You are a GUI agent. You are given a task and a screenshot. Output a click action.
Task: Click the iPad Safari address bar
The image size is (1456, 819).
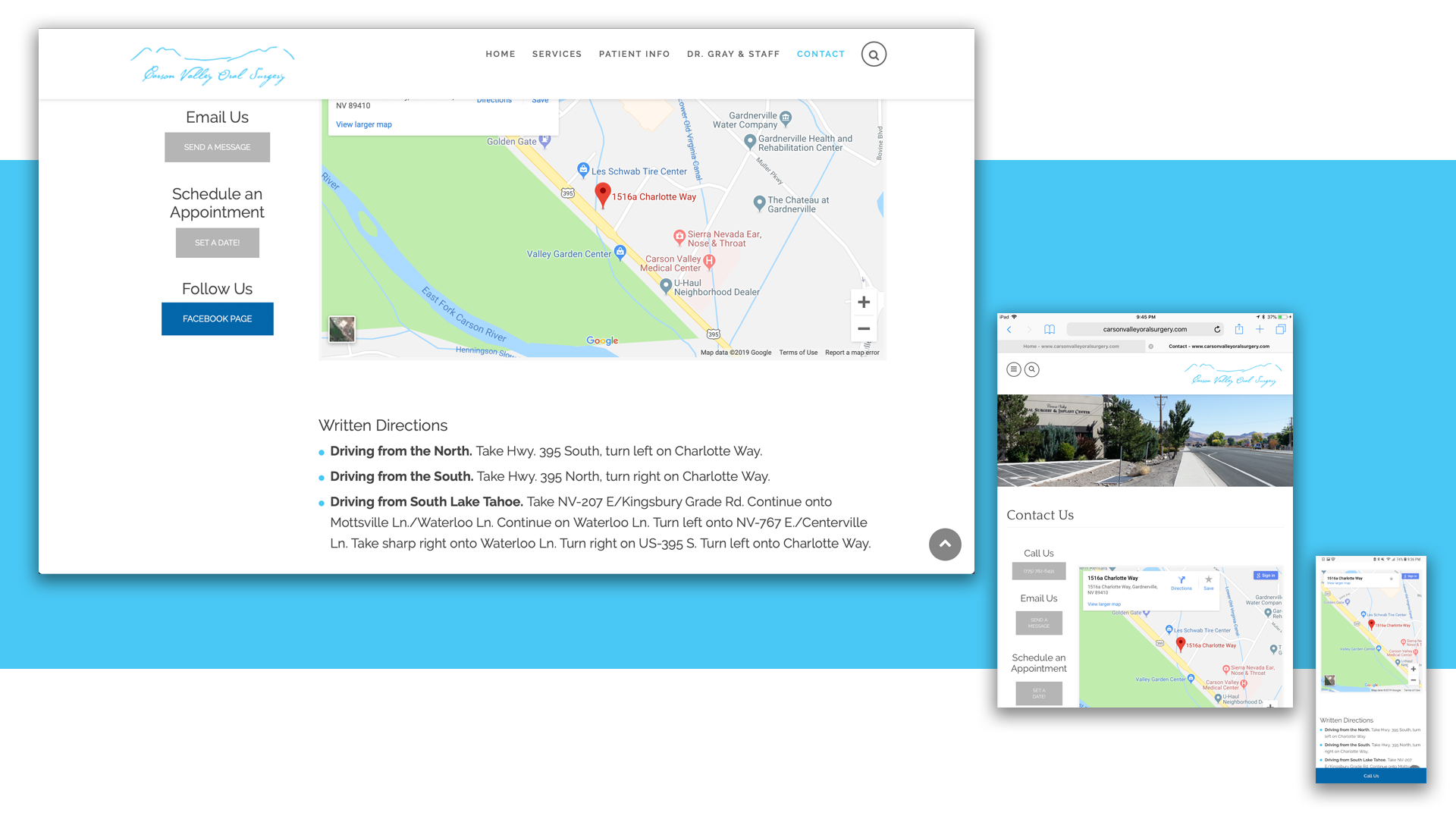click(1144, 329)
